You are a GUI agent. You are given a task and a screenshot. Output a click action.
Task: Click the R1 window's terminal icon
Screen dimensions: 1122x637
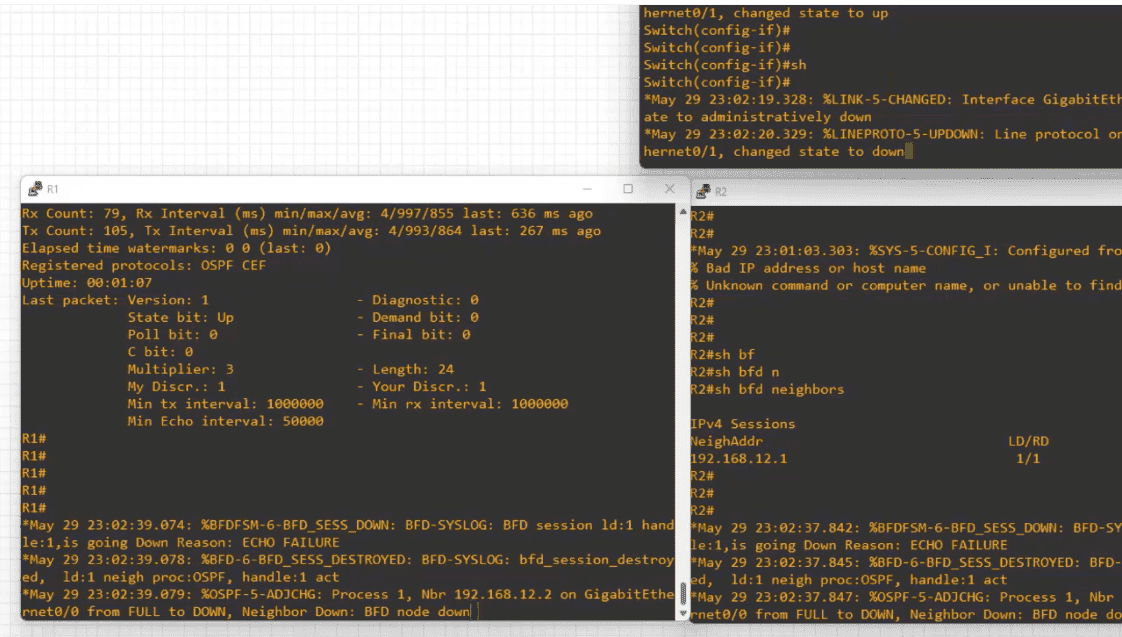pos(34,189)
